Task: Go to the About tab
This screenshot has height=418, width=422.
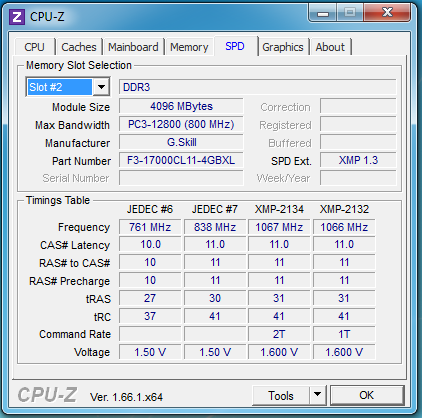Action: tap(330, 47)
